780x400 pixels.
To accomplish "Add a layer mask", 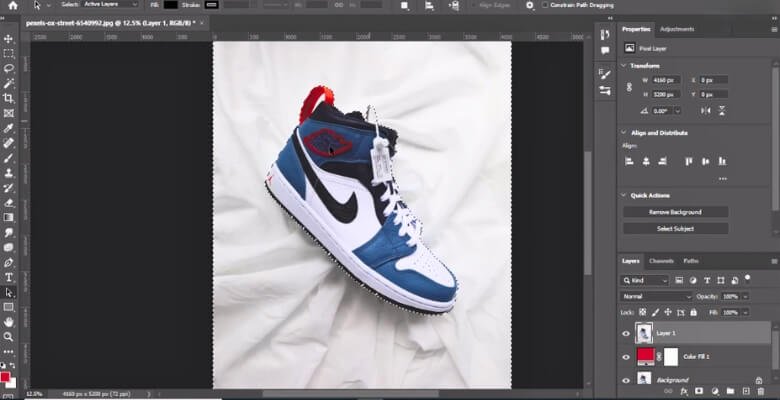I will click(699, 392).
